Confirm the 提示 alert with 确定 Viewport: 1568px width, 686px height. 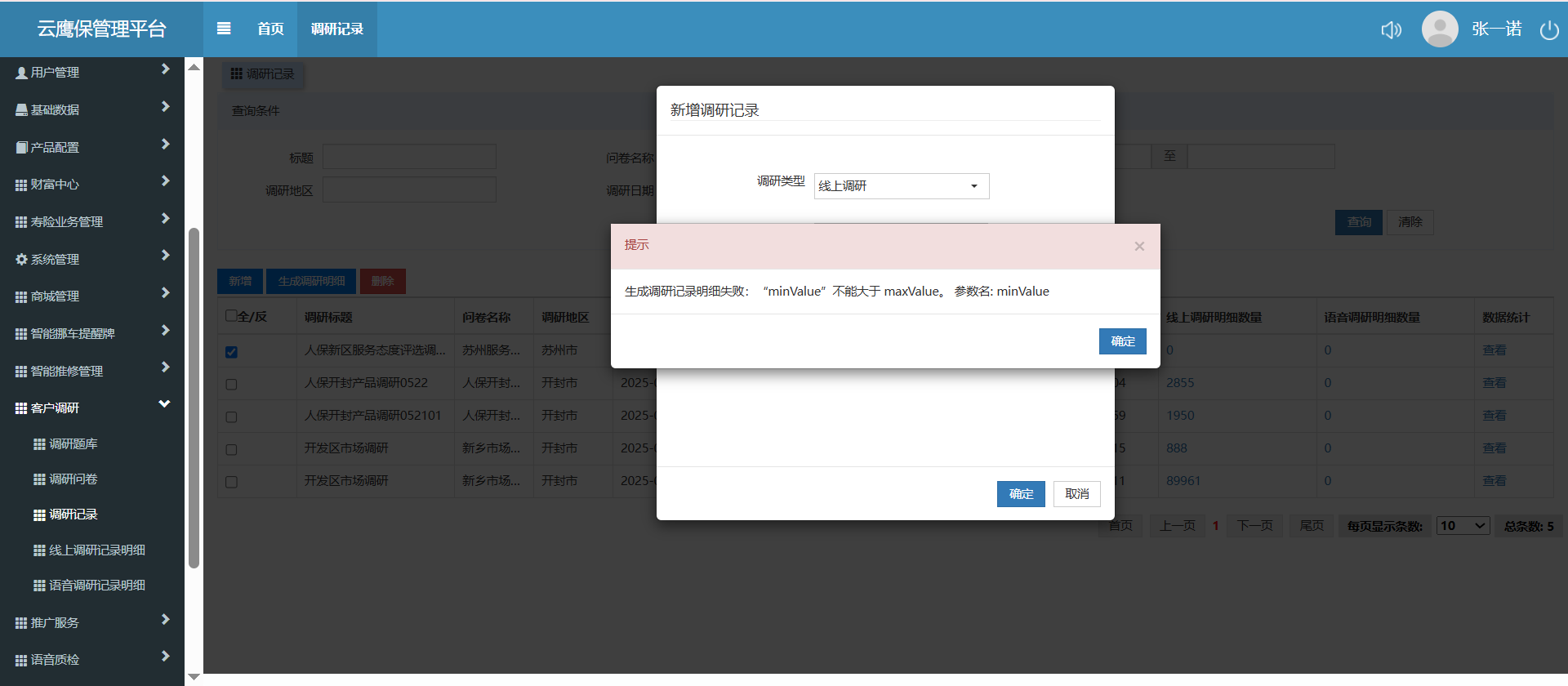1123,341
